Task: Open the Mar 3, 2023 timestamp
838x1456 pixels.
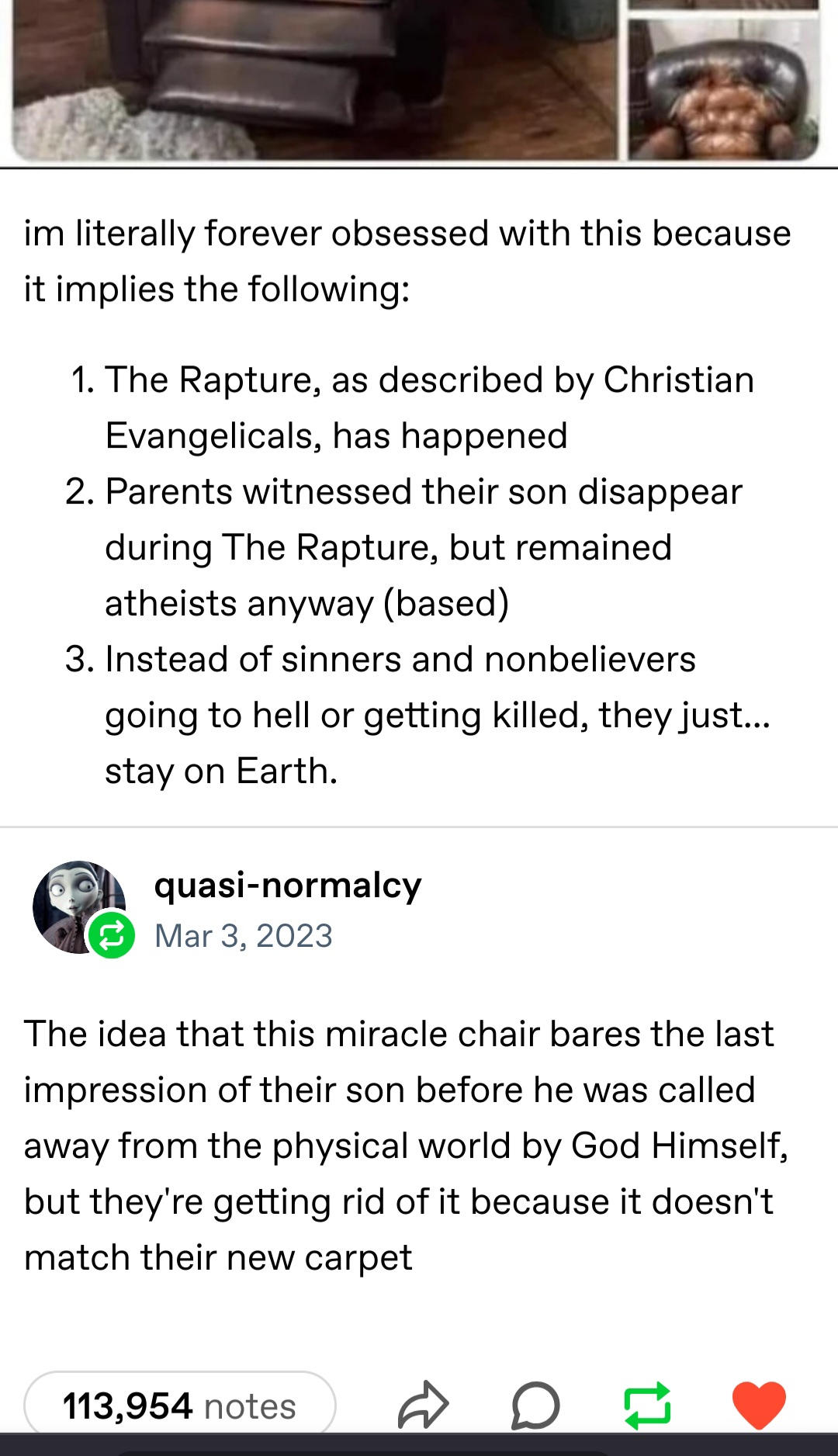Action: click(244, 936)
